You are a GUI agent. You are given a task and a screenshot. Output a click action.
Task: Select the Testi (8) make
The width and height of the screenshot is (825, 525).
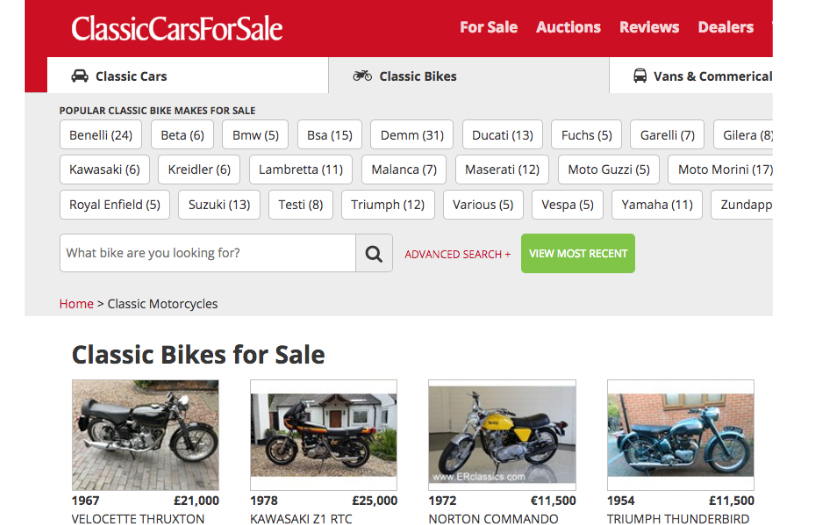[x=300, y=205]
